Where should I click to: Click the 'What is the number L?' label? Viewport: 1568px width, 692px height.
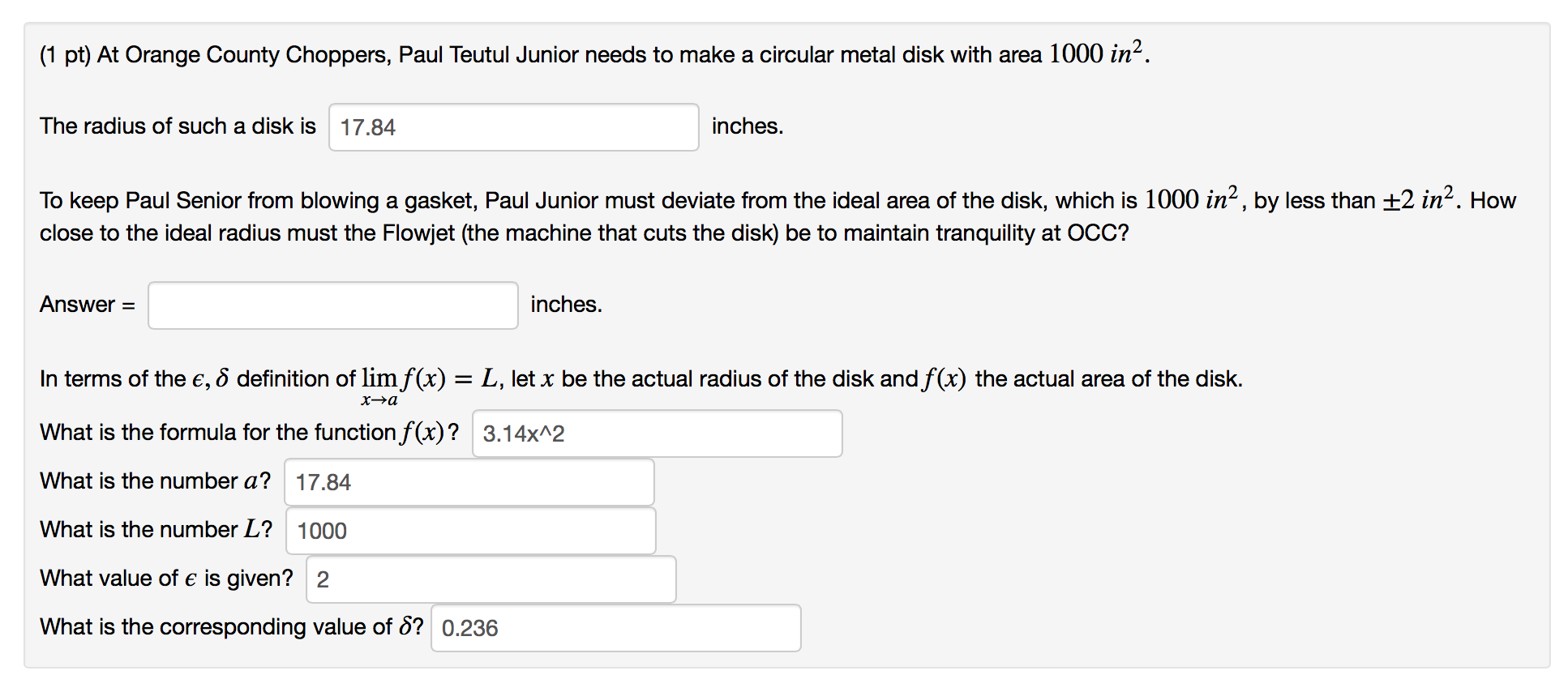tap(156, 530)
